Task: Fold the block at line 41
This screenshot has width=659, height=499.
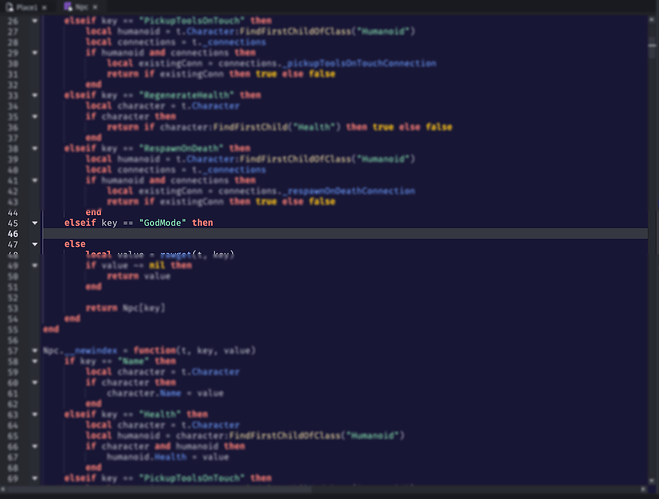Action: click(x=35, y=180)
